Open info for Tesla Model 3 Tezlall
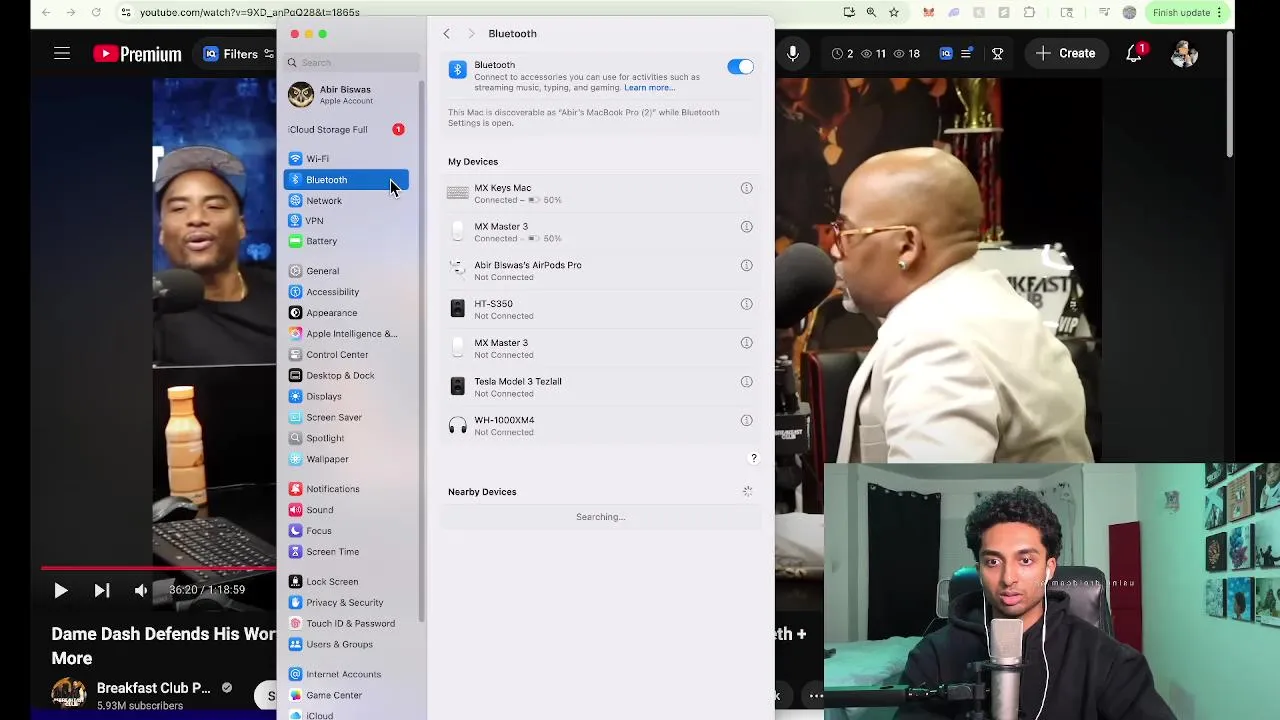The width and height of the screenshot is (1280, 720). point(746,381)
